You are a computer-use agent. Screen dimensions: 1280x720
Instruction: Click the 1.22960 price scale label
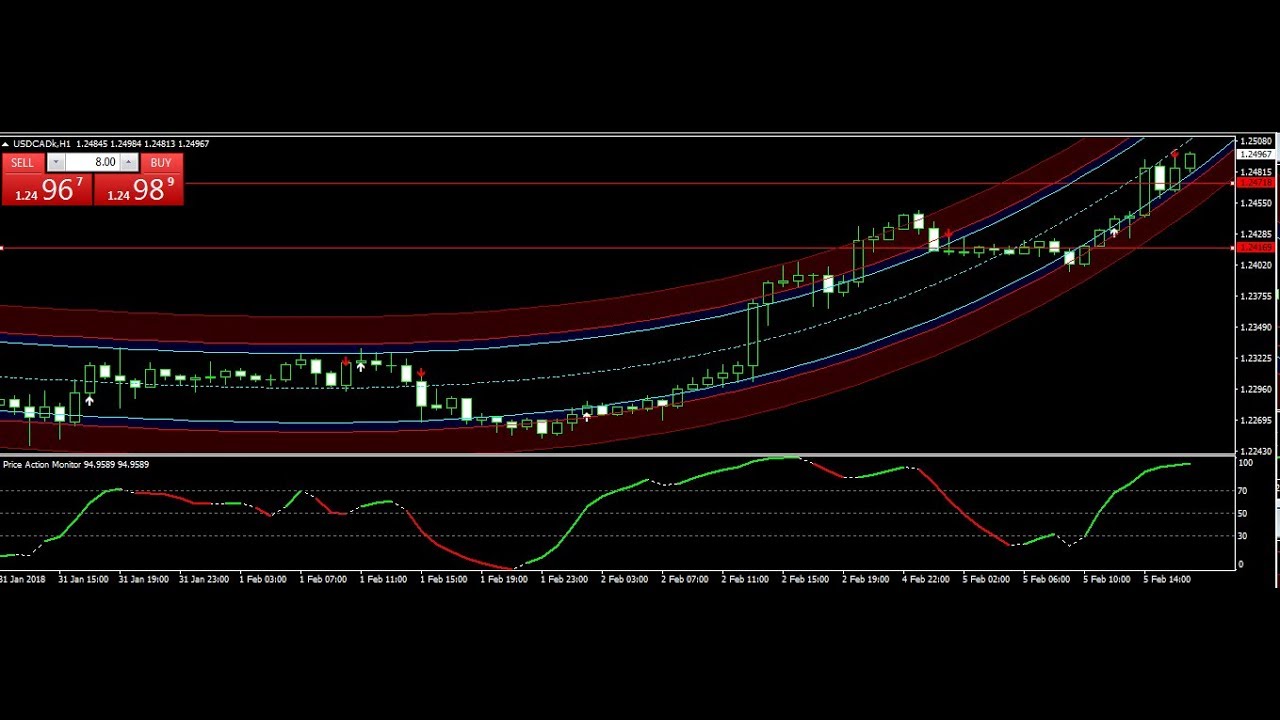[x=1256, y=389]
